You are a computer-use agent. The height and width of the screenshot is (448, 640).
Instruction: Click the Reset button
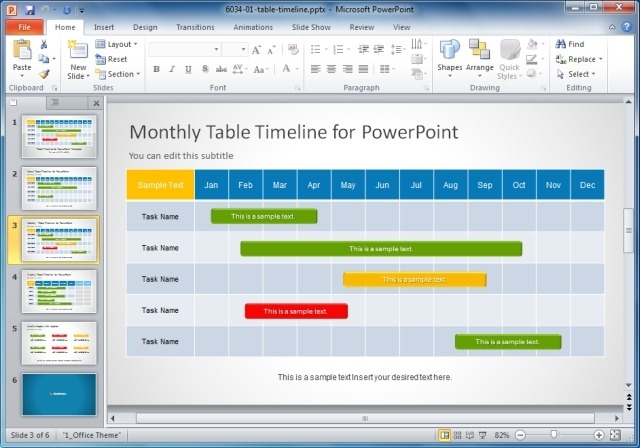click(x=111, y=59)
